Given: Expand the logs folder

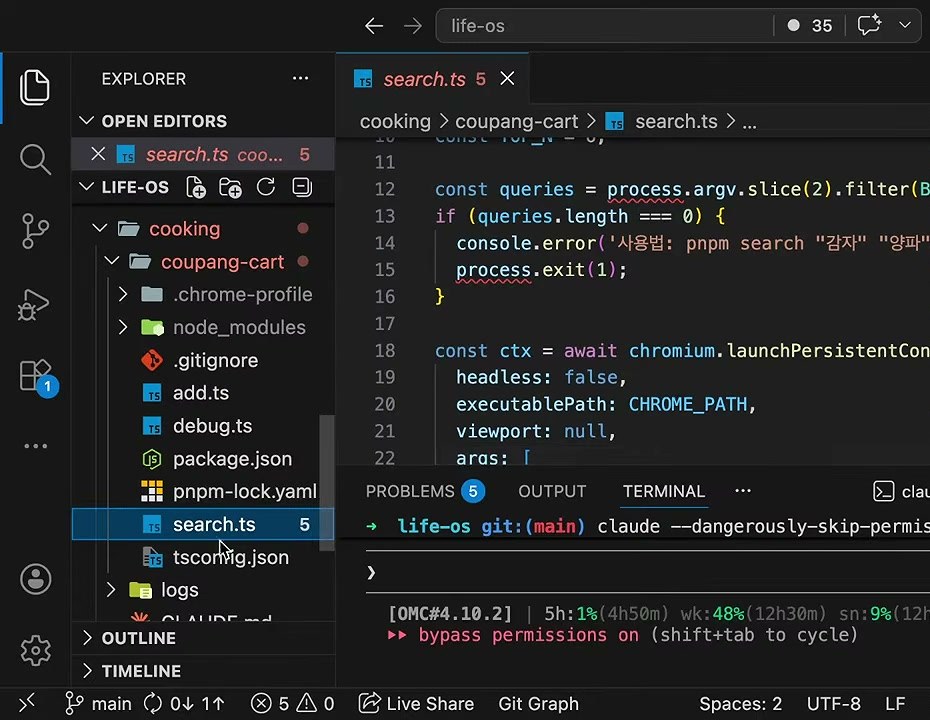Looking at the screenshot, I should (111, 590).
